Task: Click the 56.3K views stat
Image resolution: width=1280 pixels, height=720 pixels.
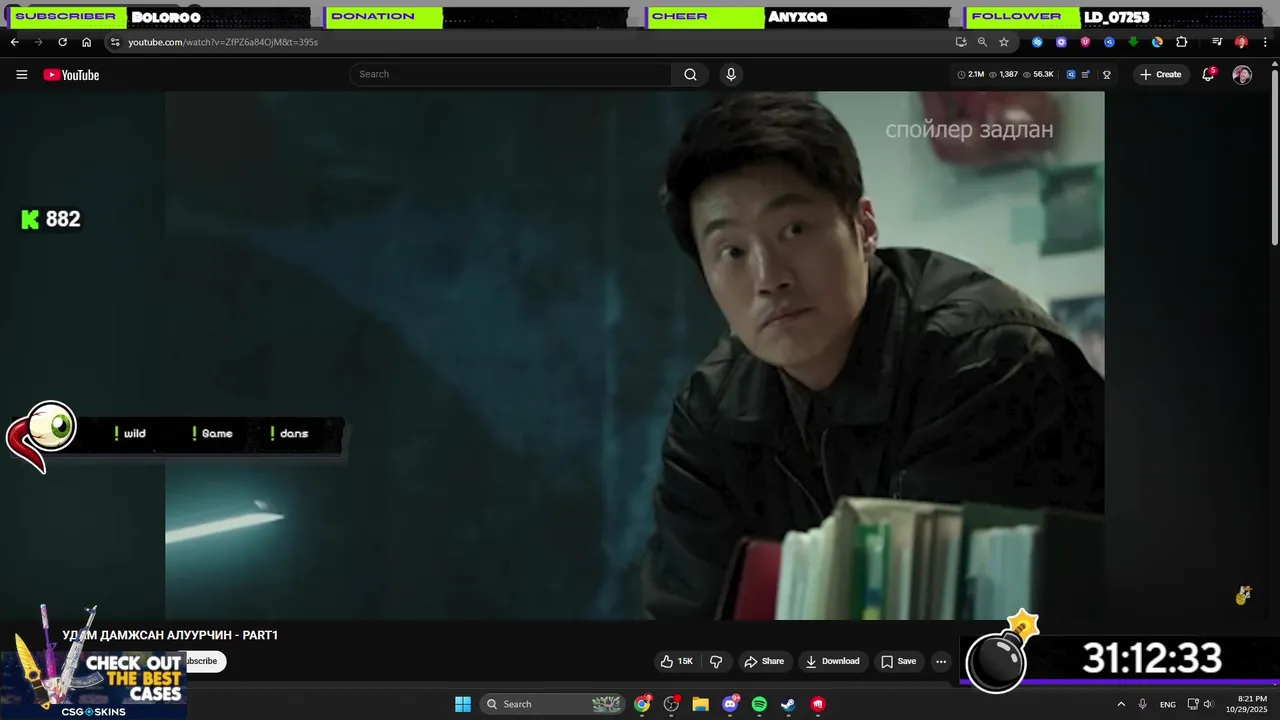Action: (1038, 74)
